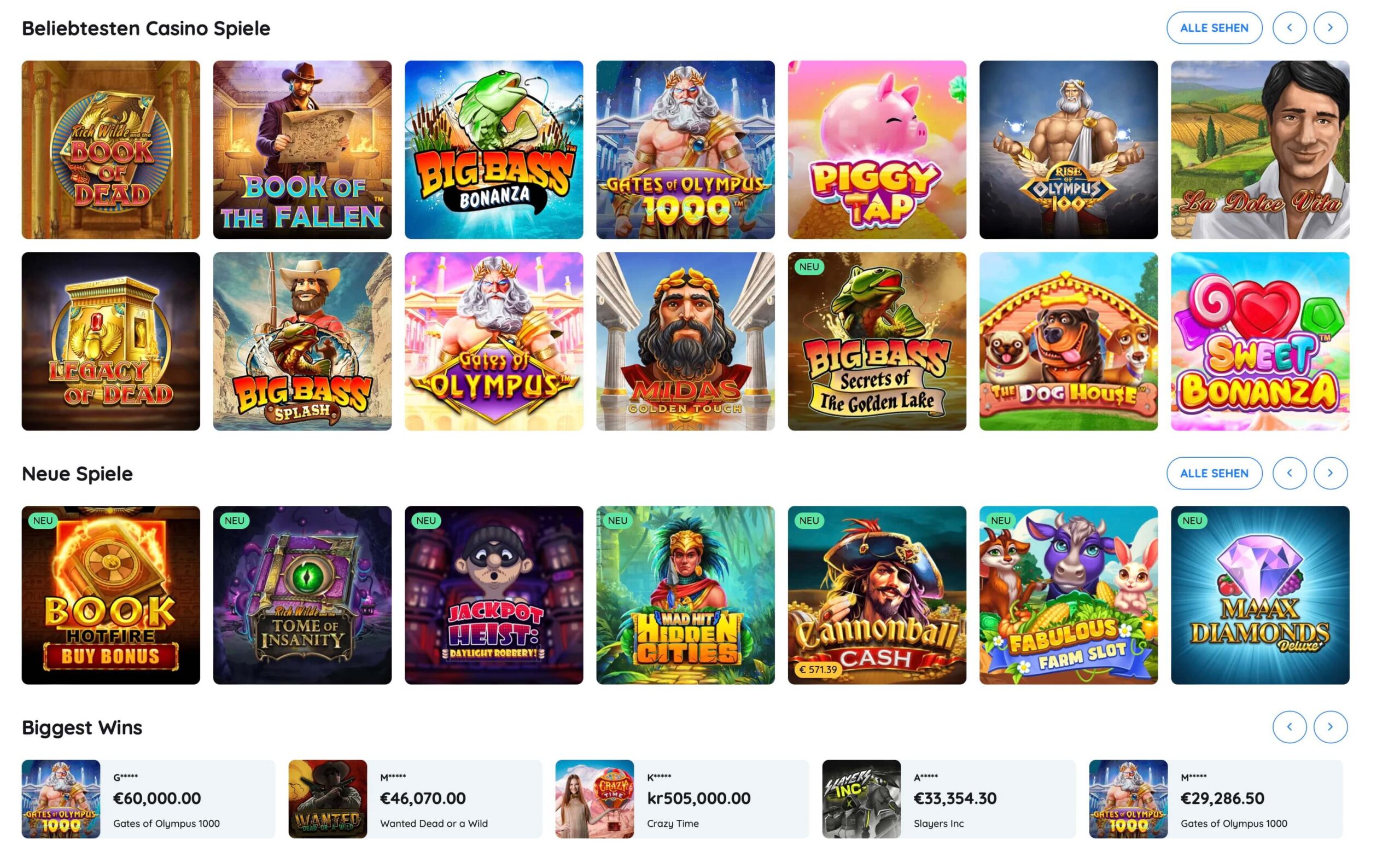
Task: Show previous Biggest Wins entries
Action: pyautogui.click(x=1288, y=727)
